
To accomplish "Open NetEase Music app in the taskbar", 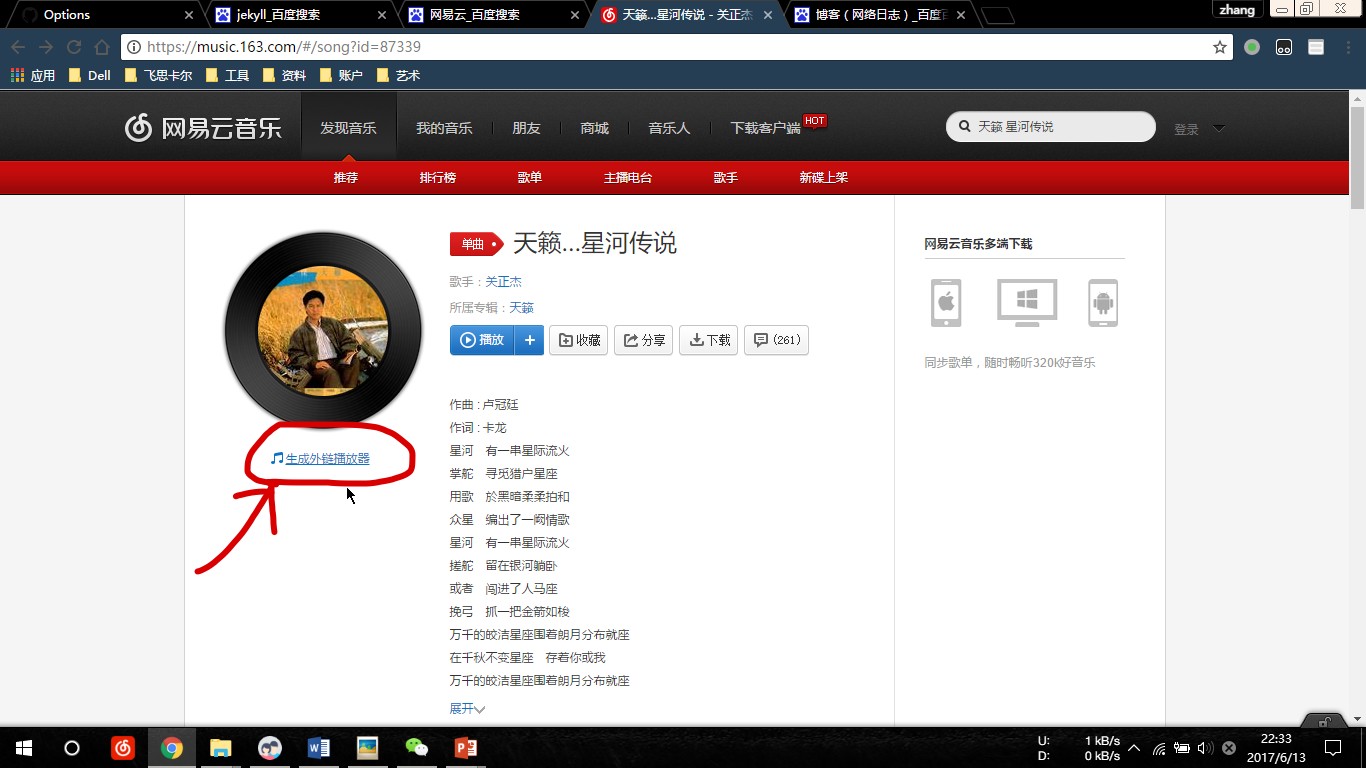I will pyautogui.click(x=123, y=748).
